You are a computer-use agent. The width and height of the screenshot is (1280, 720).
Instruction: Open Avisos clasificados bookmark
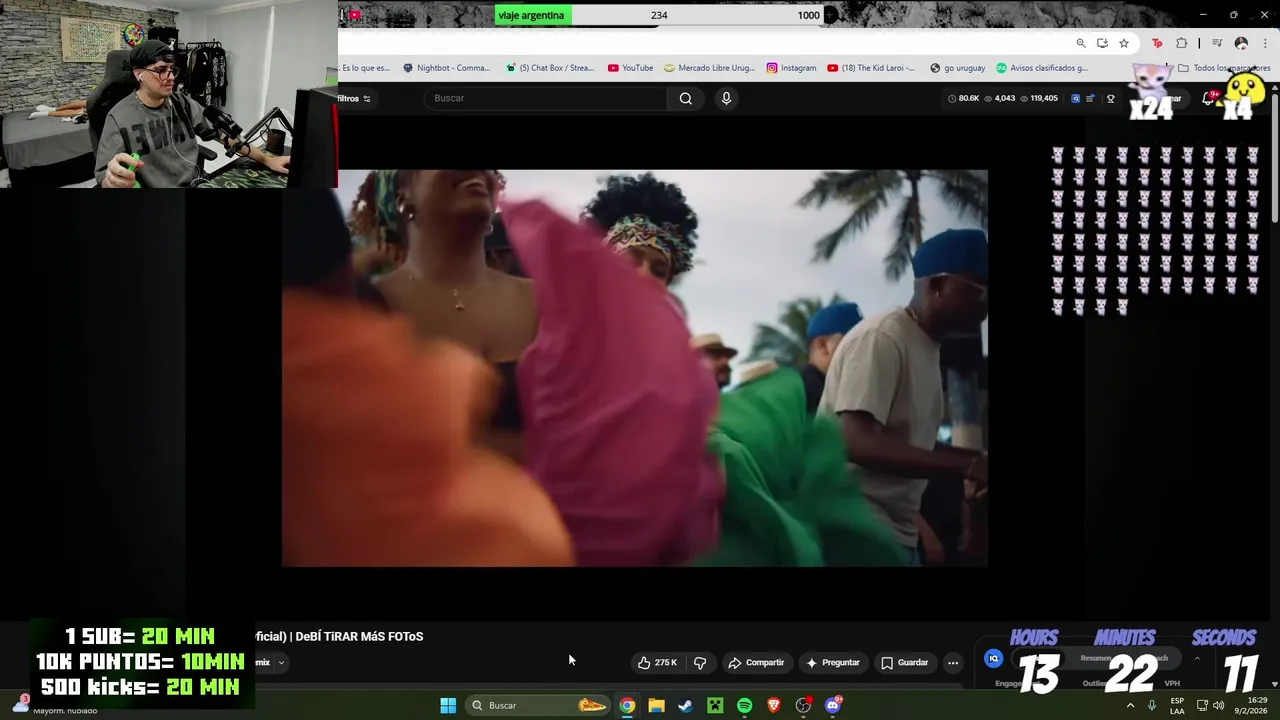(1042, 68)
